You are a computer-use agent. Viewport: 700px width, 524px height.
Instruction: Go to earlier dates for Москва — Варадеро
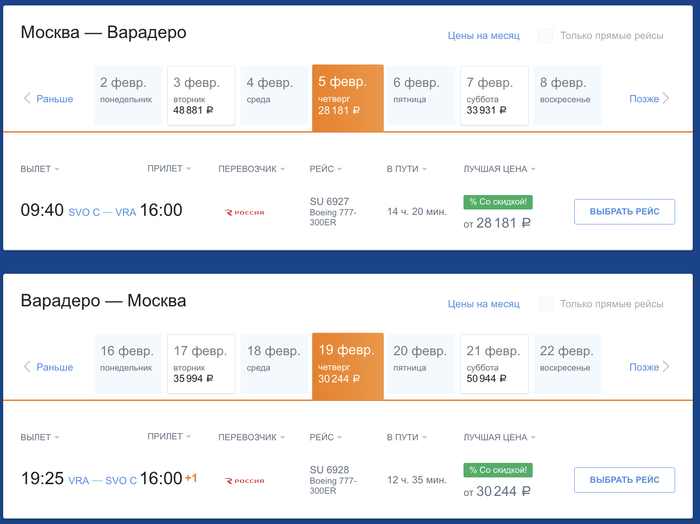[48, 99]
